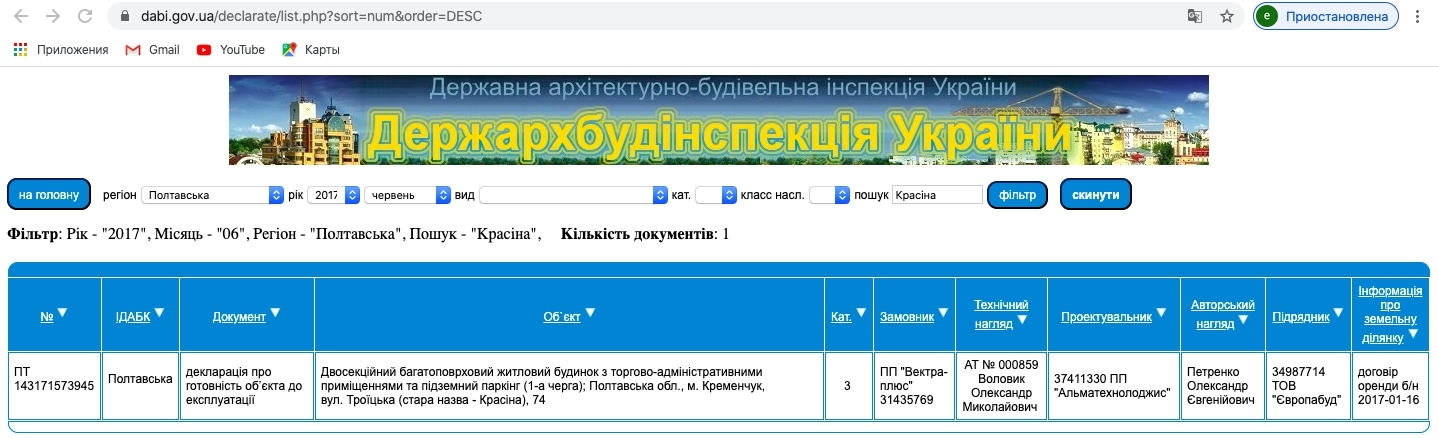Open the класс насл. dropdown
The height and width of the screenshot is (438, 1439).
pos(829,195)
